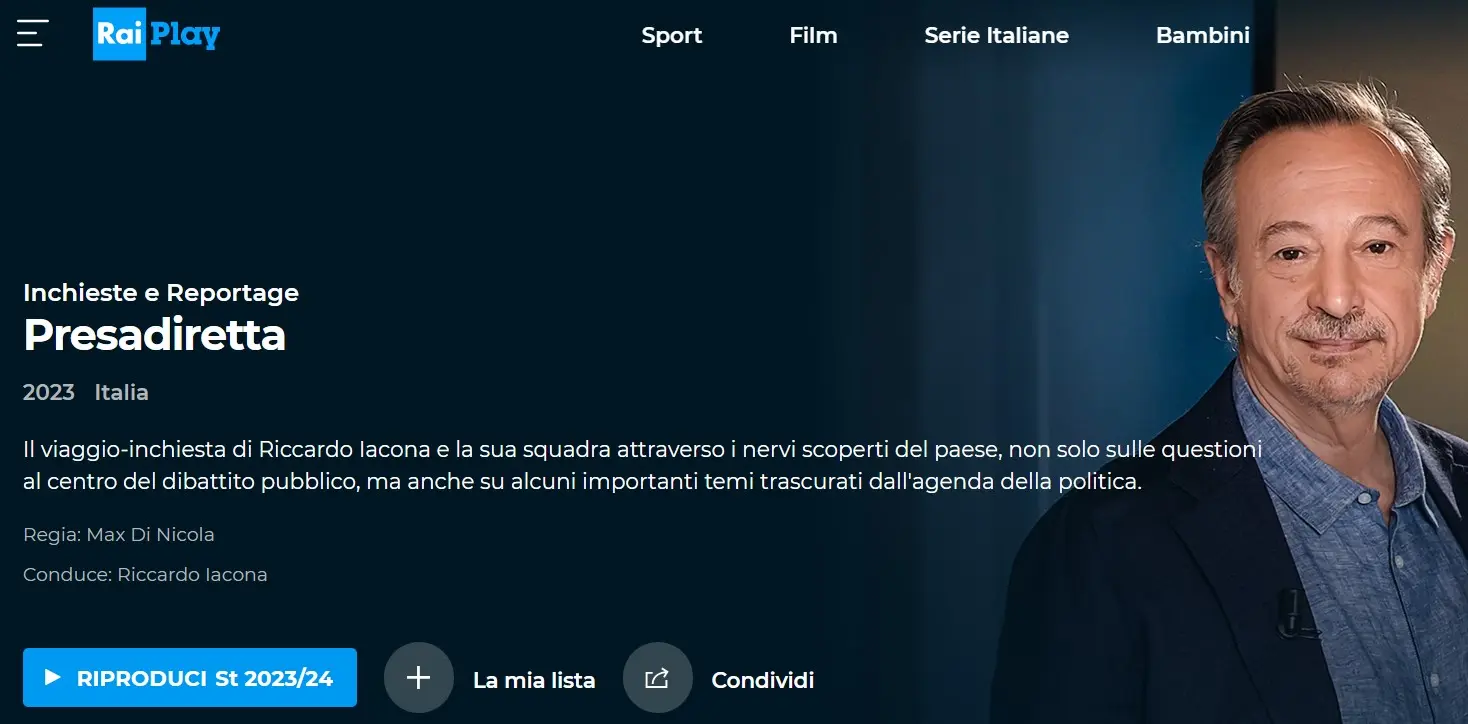
Task: Click the show description text
Action: click(642, 465)
